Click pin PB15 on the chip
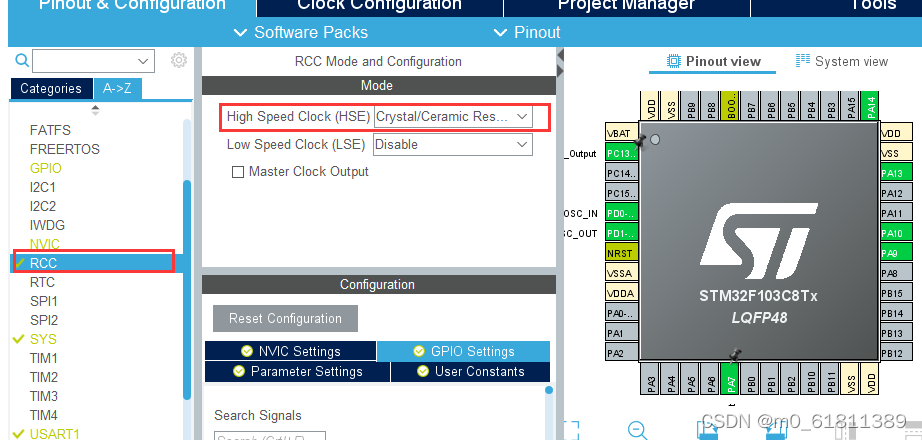922x440 pixels. [896, 294]
